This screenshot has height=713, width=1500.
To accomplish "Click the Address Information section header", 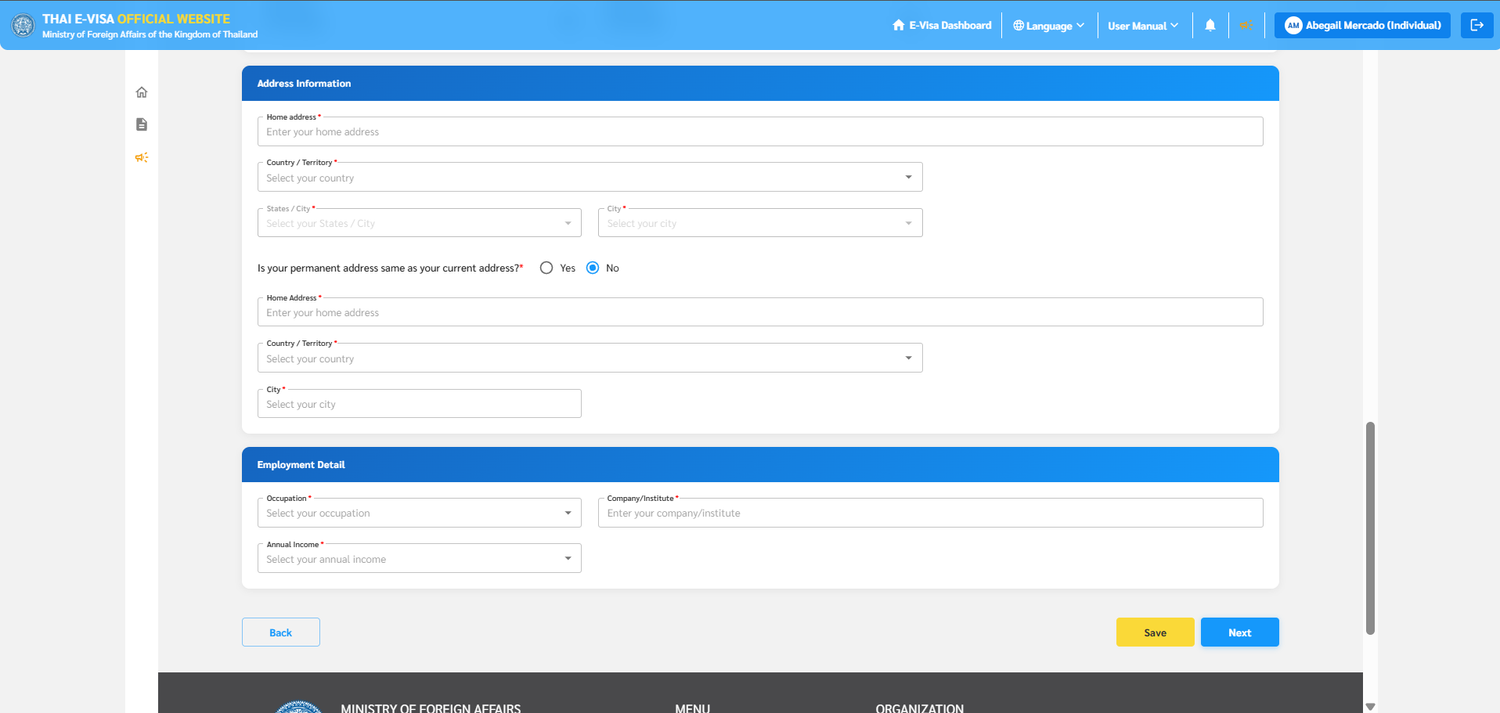I will coord(760,83).
